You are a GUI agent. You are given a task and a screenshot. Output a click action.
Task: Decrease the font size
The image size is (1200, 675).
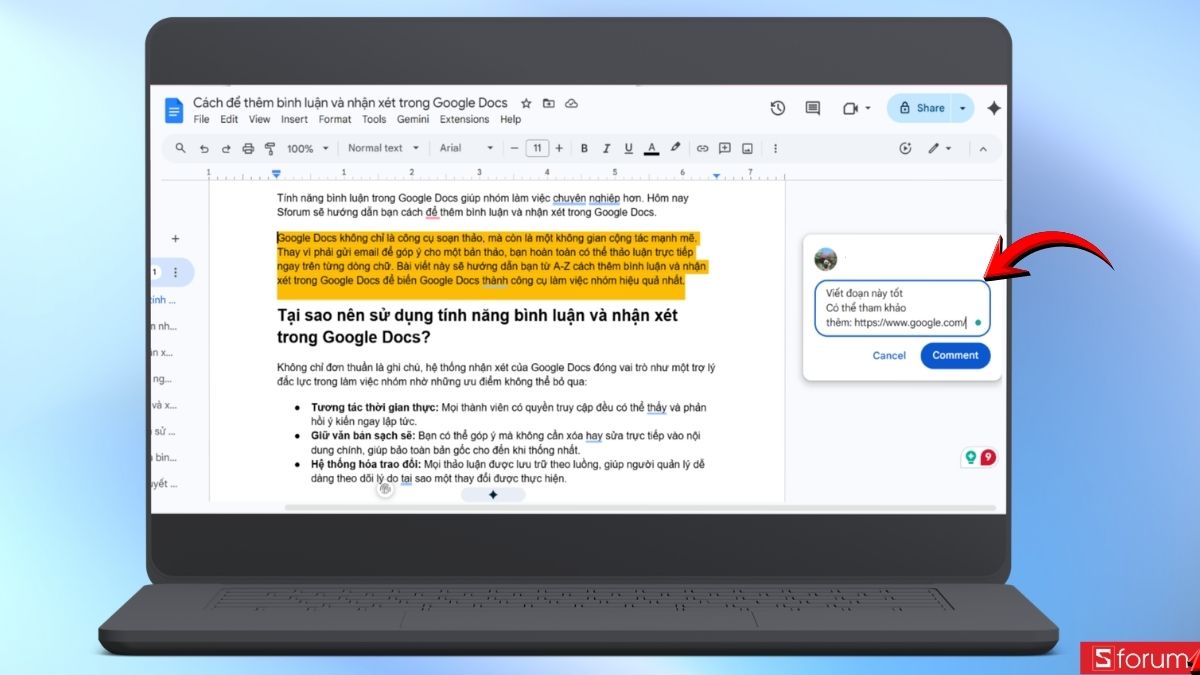click(x=515, y=148)
